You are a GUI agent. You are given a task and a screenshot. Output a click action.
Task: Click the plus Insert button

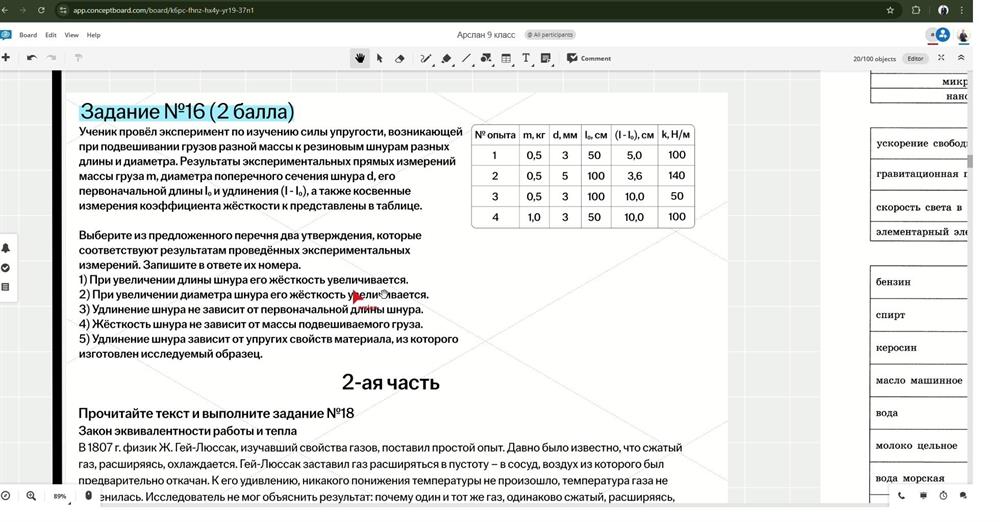[6, 57]
